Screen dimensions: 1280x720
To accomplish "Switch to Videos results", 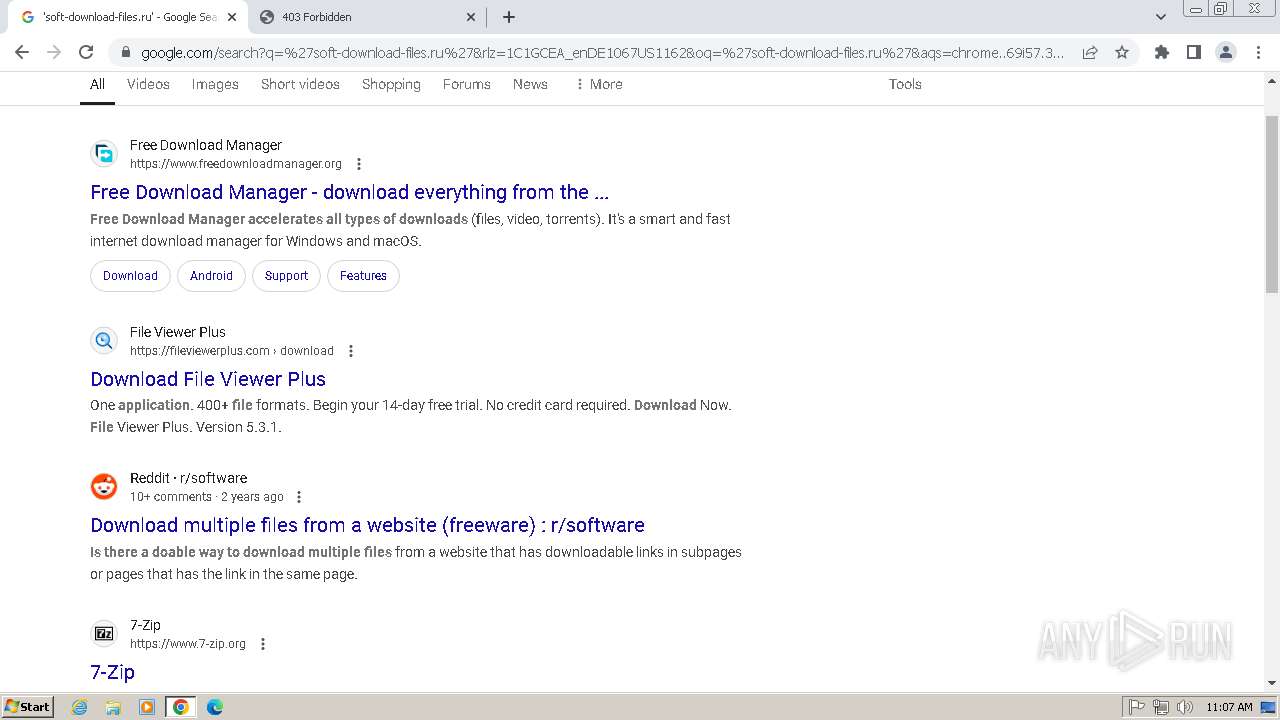I will pyautogui.click(x=148, y=84).
